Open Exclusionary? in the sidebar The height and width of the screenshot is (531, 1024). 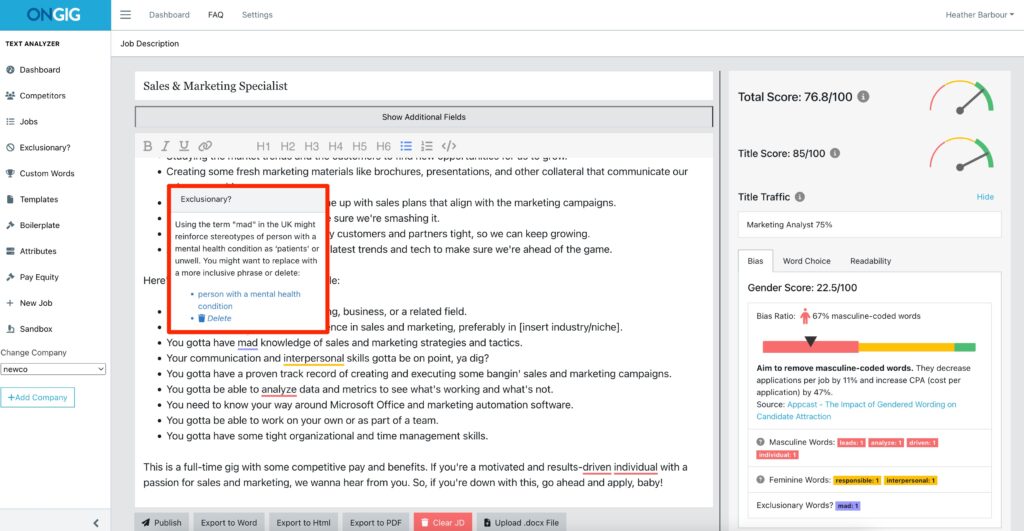pyautogui.click(x=44, y=148)
